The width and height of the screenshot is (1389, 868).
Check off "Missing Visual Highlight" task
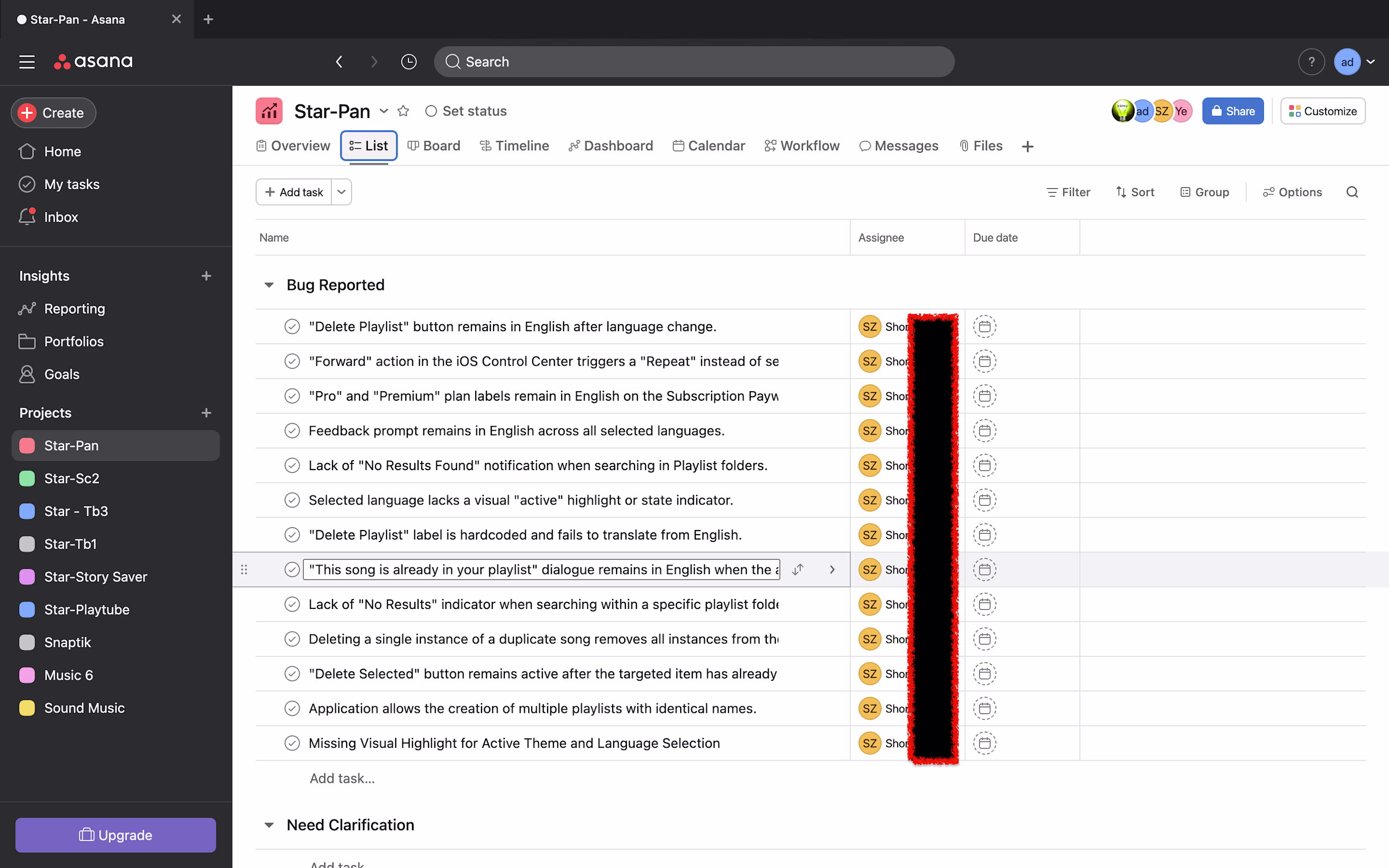tap(292, 743)
